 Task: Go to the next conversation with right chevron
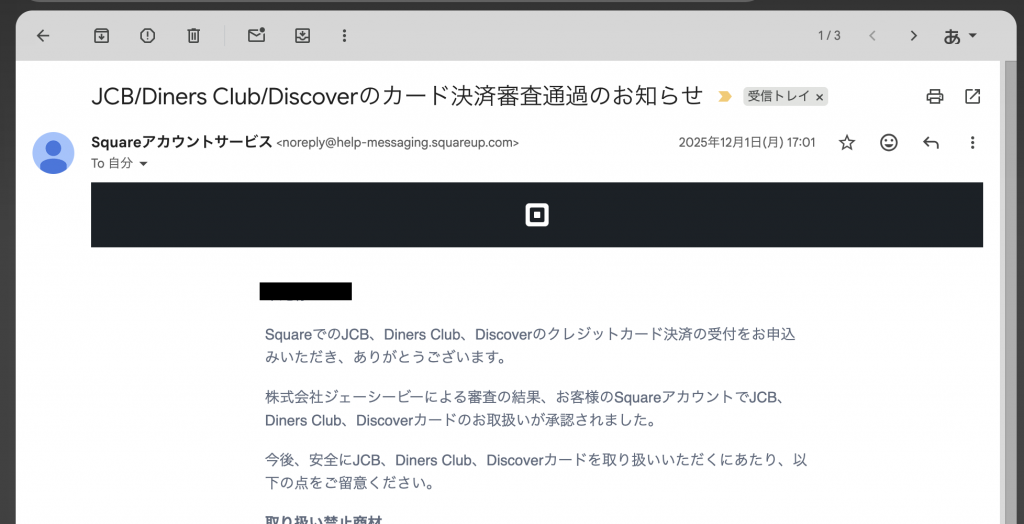pos(913,36)
